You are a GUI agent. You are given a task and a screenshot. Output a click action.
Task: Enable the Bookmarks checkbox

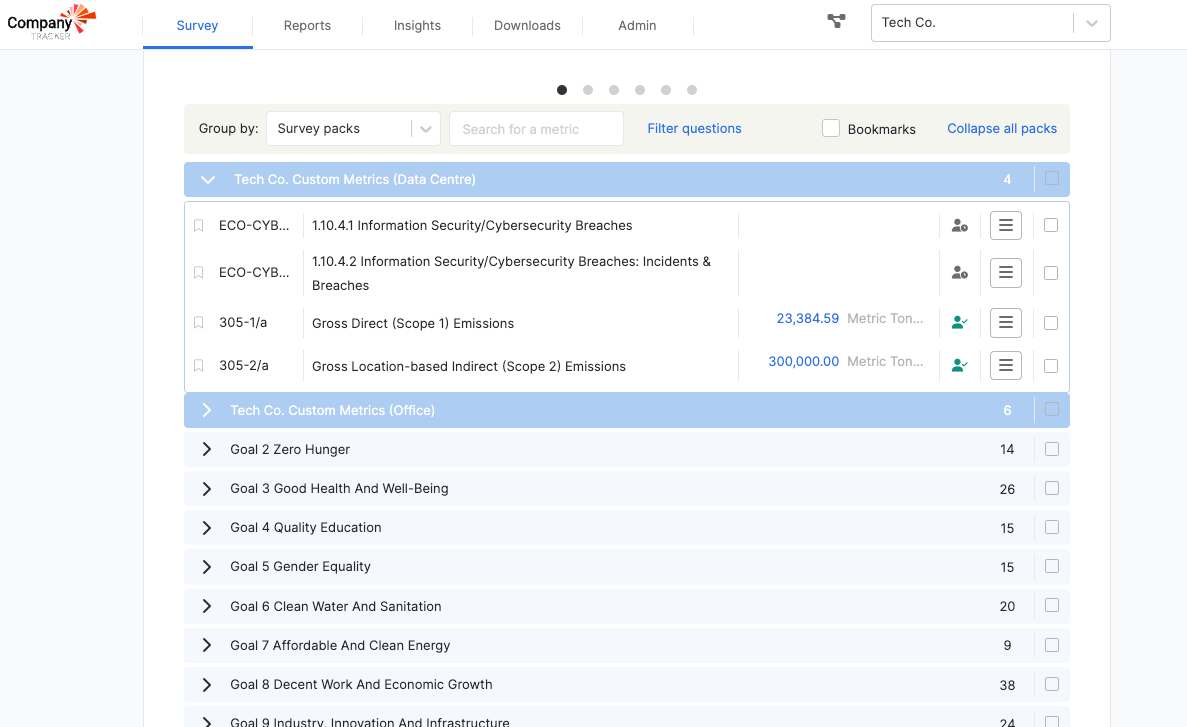click(831, 128)
